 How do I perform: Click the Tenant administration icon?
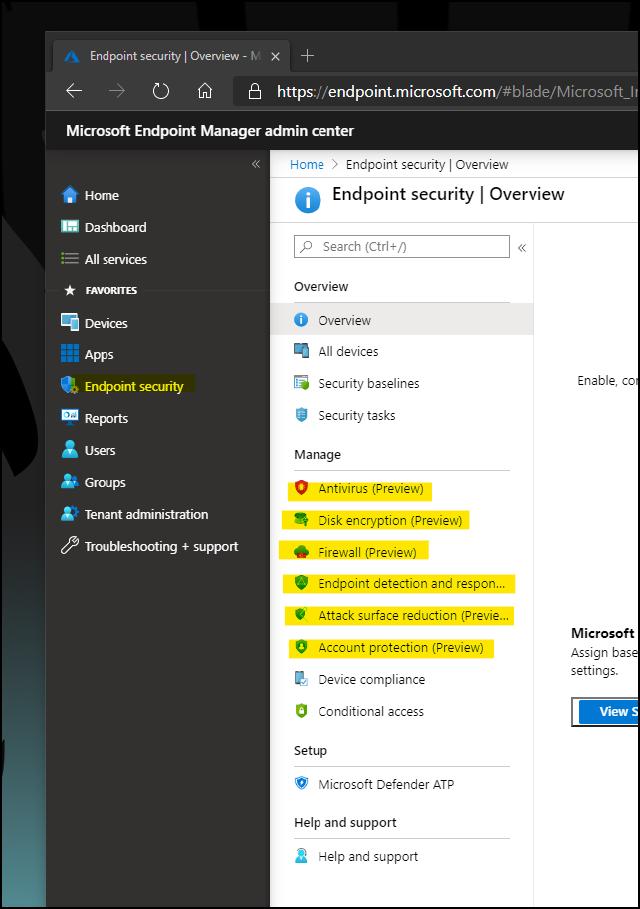click(70, 513)
